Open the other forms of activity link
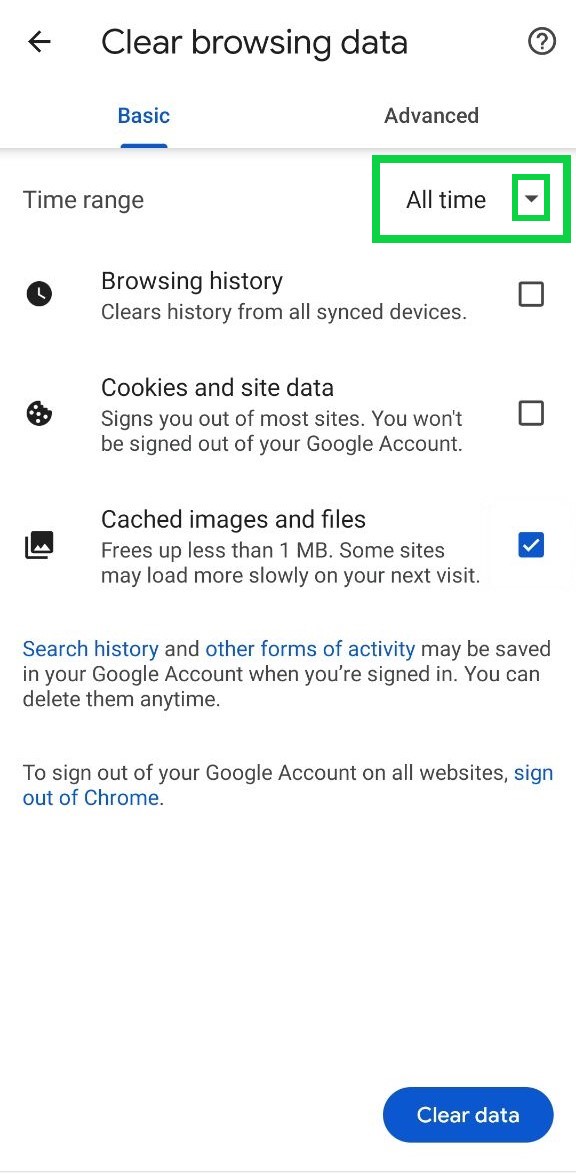576x1174 pixels. [310, 648]
